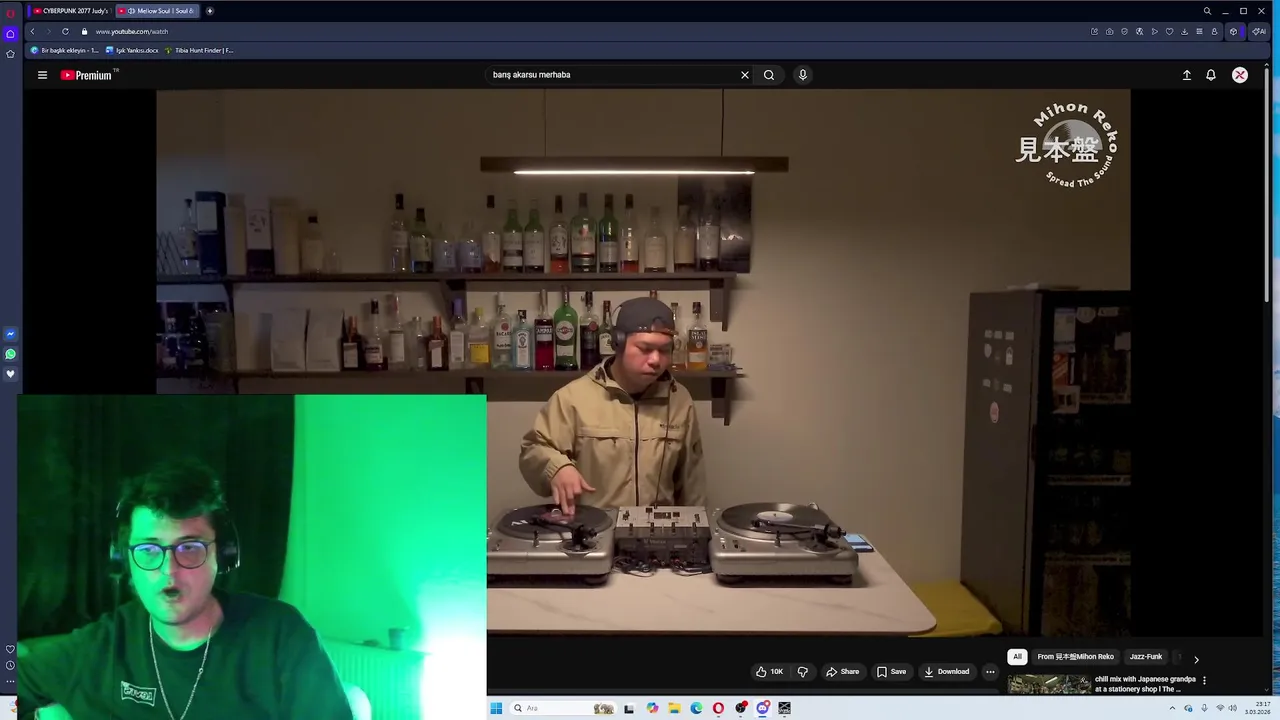The width and height of the screenshot is (1280, 720).
Task: Open Opera snapshot camera icon in address bar
Action: 1109,31
